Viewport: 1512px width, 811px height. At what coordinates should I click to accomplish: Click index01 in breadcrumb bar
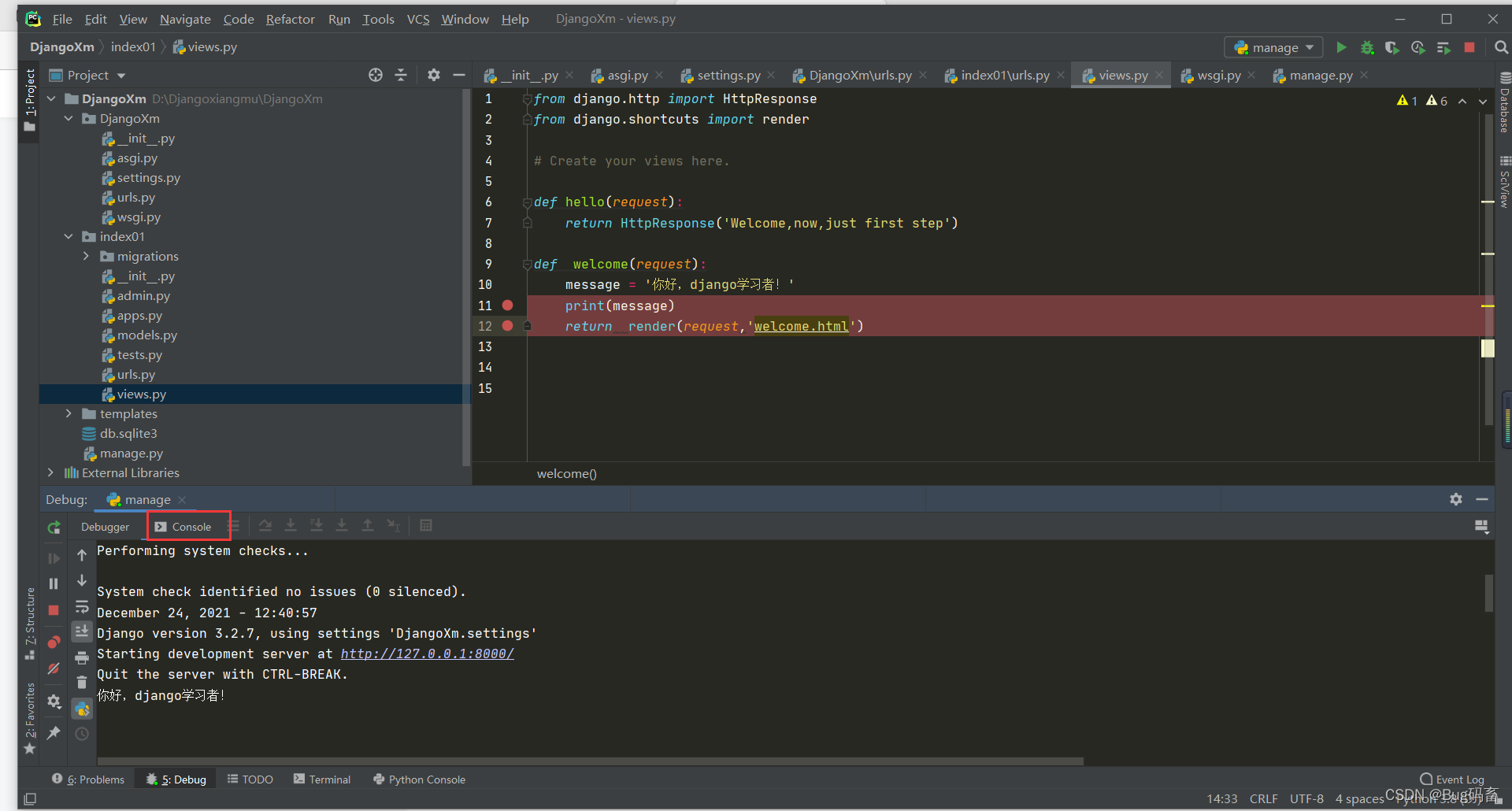pos(133,47)
